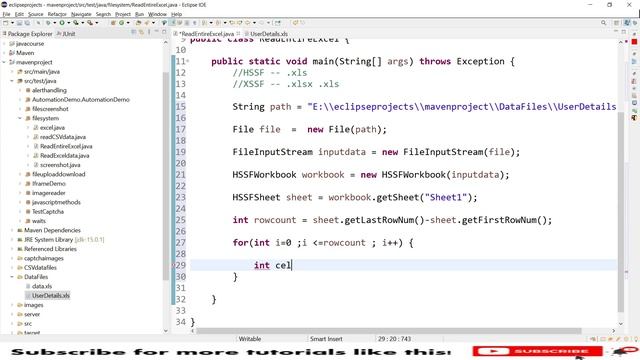The height and width of the screenshot is (360, 640).
Task: Select ReadExceldata.java in the tree
Action: (64, 156)
